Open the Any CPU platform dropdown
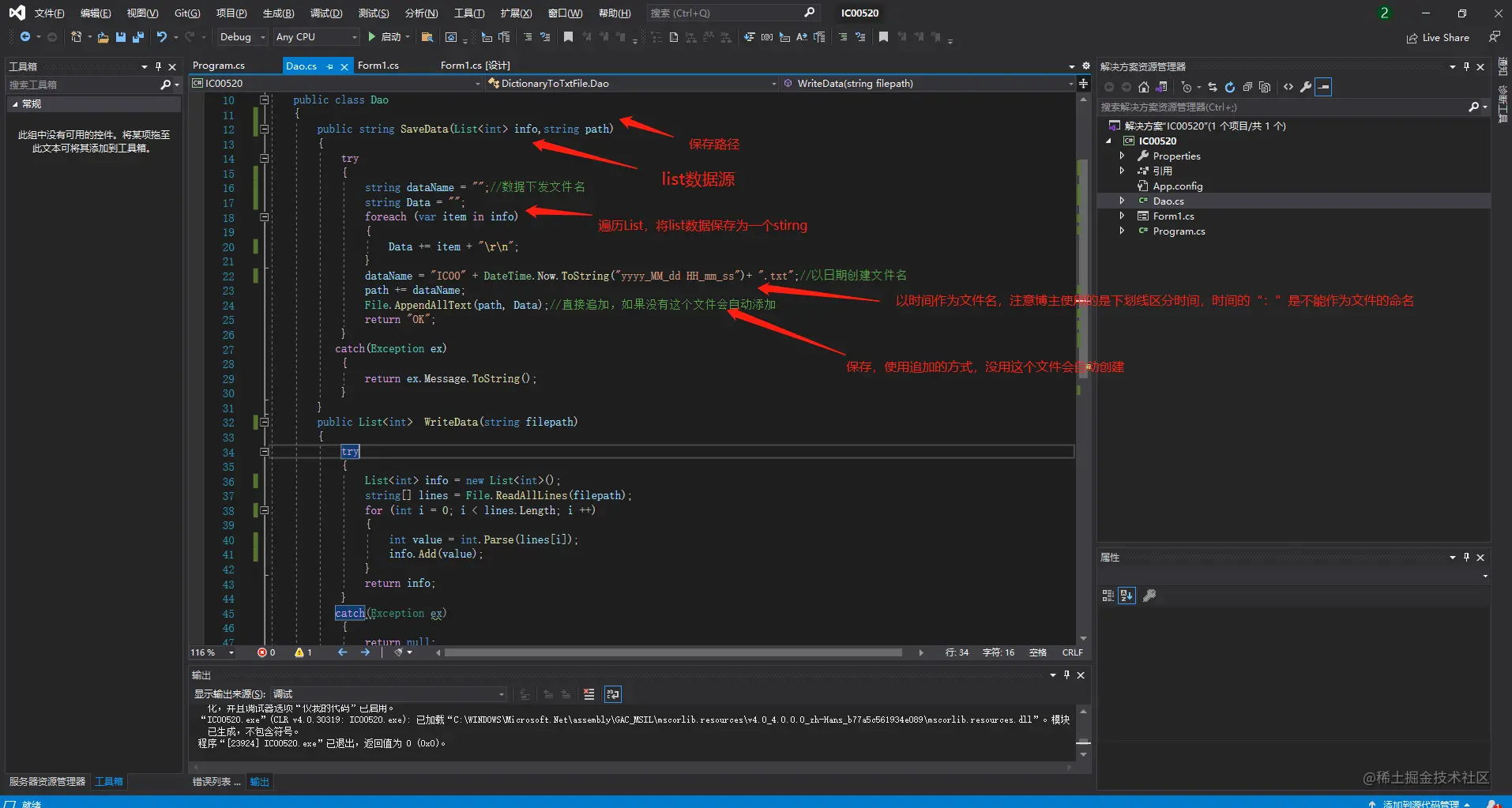The height and width of the screenshot is (808, 1512). point(316,37)
